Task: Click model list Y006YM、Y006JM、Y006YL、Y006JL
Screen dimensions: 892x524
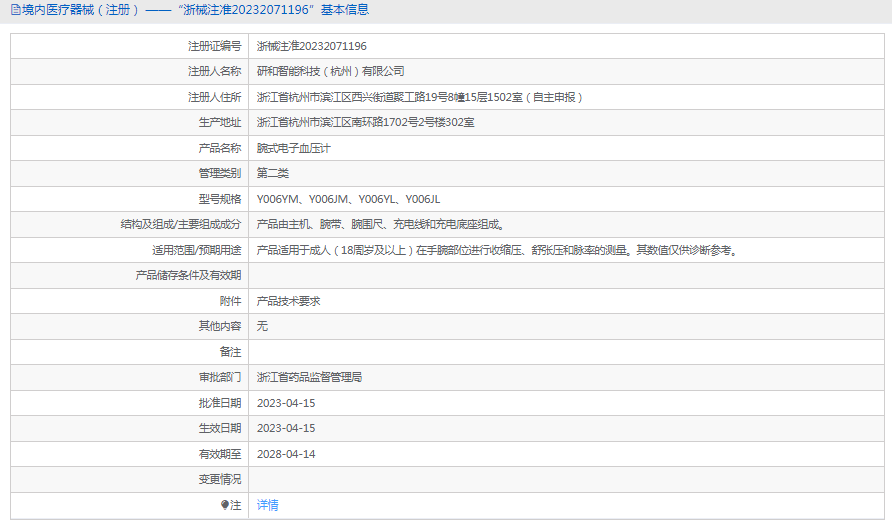Action: click(348, 199)
